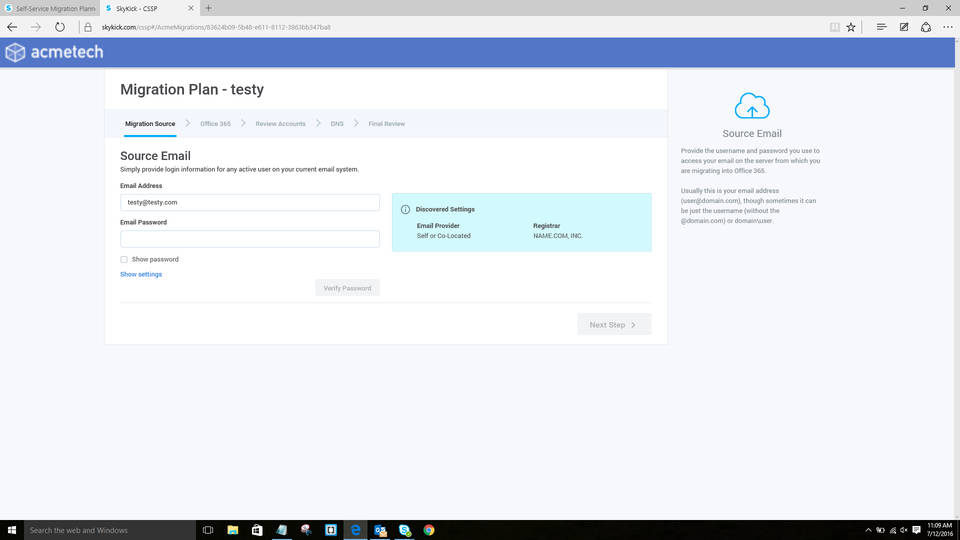The width and height of the screenshot is (960, 540).
Task: Click the Next Step button
Action: tap(613, 325)
